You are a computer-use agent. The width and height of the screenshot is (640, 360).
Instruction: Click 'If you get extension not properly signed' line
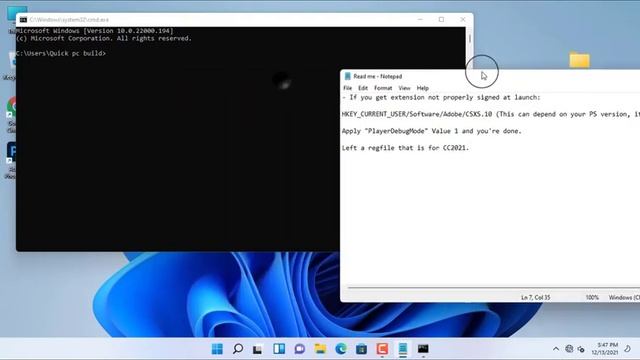tap(441, 98)
